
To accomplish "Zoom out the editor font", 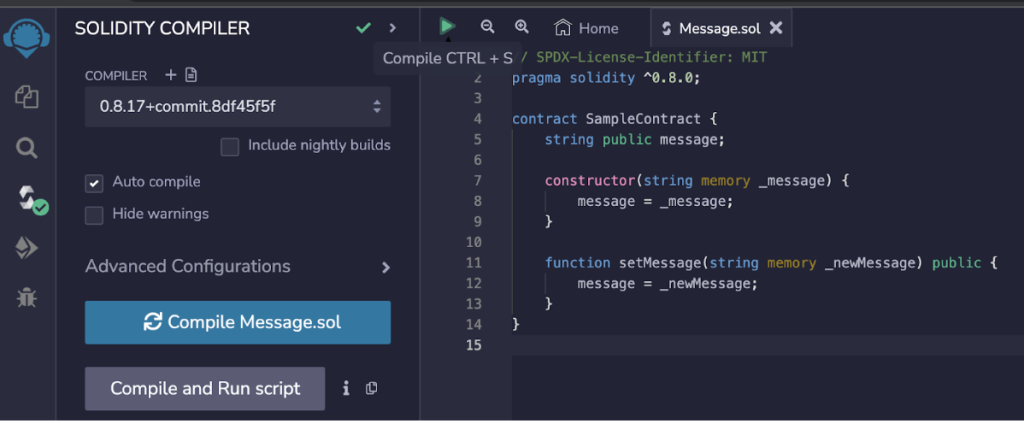I will pyautogui.click(x=487, y=28).
